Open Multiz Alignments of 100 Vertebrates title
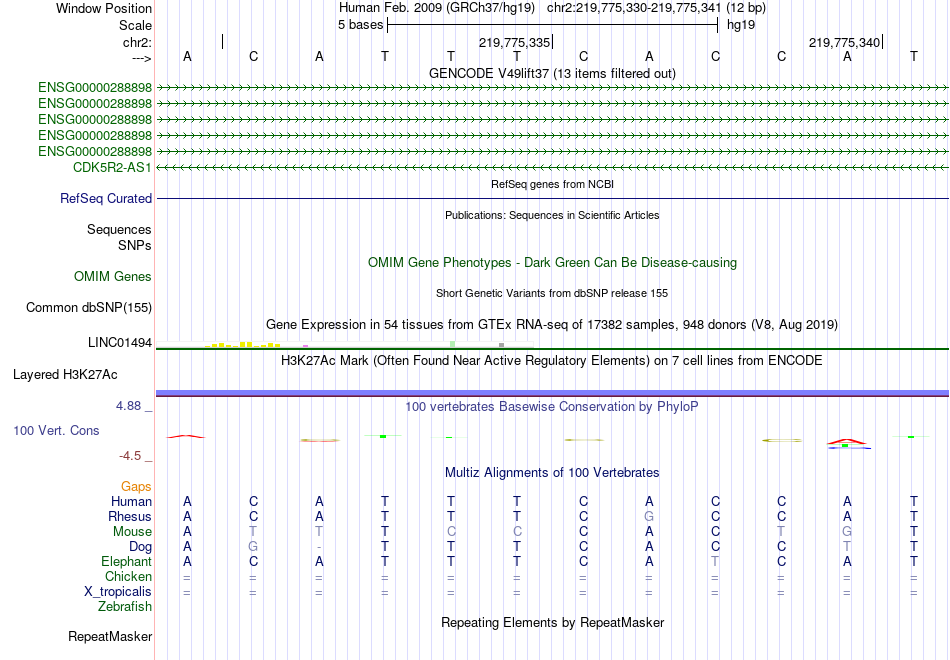The width and height of the screenshot is (950, 660). pos(552,473)
